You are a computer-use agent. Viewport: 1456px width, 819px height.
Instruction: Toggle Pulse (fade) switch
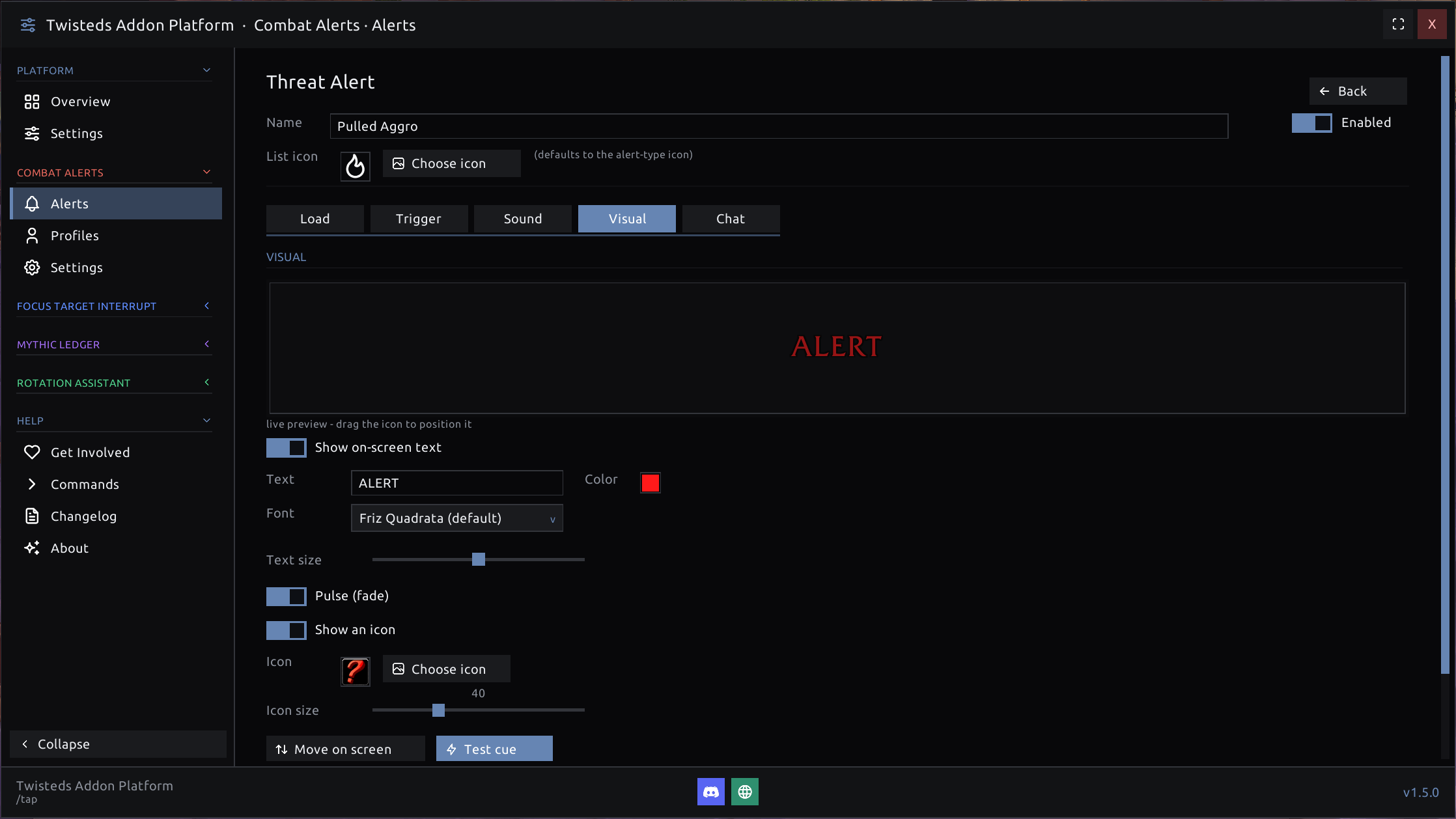coord(286,596)
